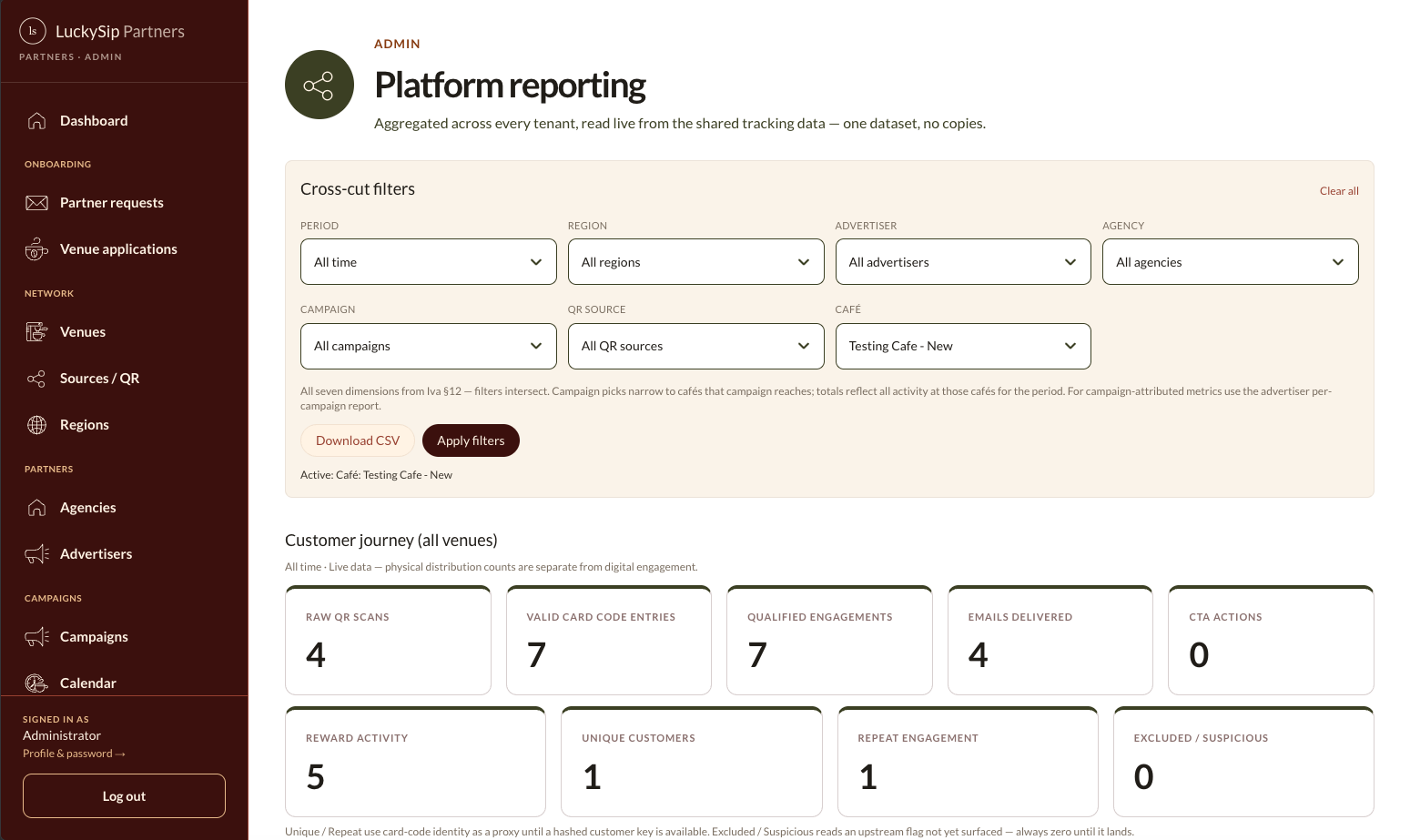Click the Venue applications icon

(36, 249)
